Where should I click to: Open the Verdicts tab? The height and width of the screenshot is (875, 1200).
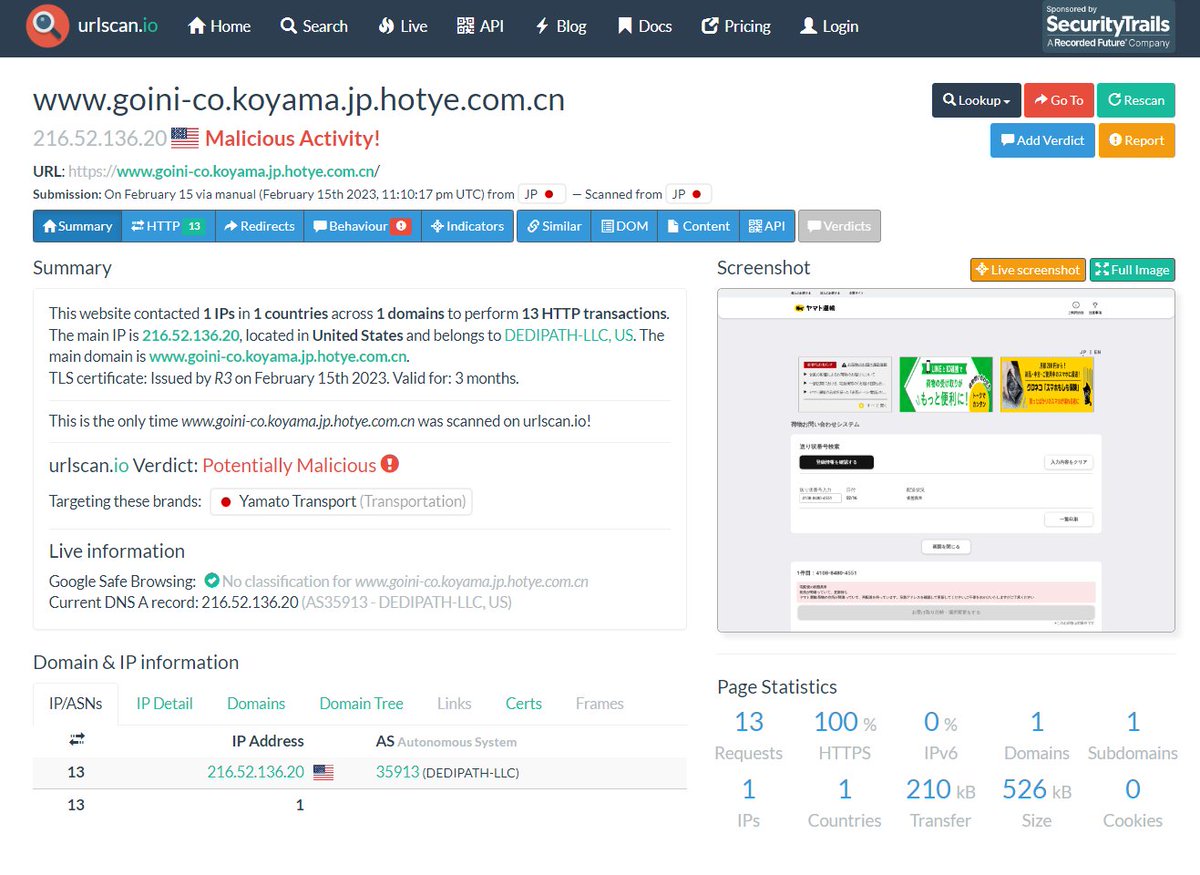839,226
